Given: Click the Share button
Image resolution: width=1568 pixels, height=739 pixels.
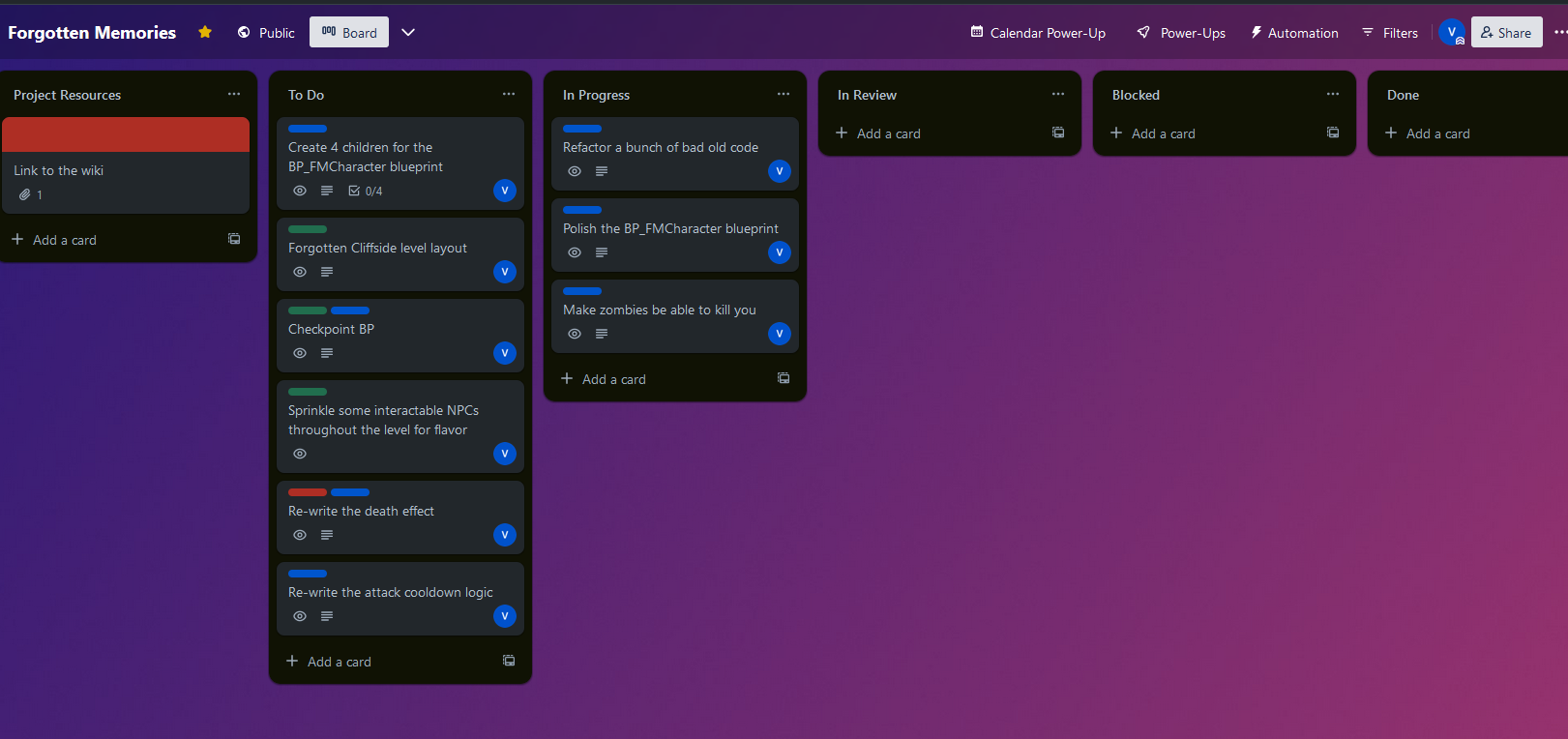Looking at the screenshot, I should click(x=1507, y=32).
